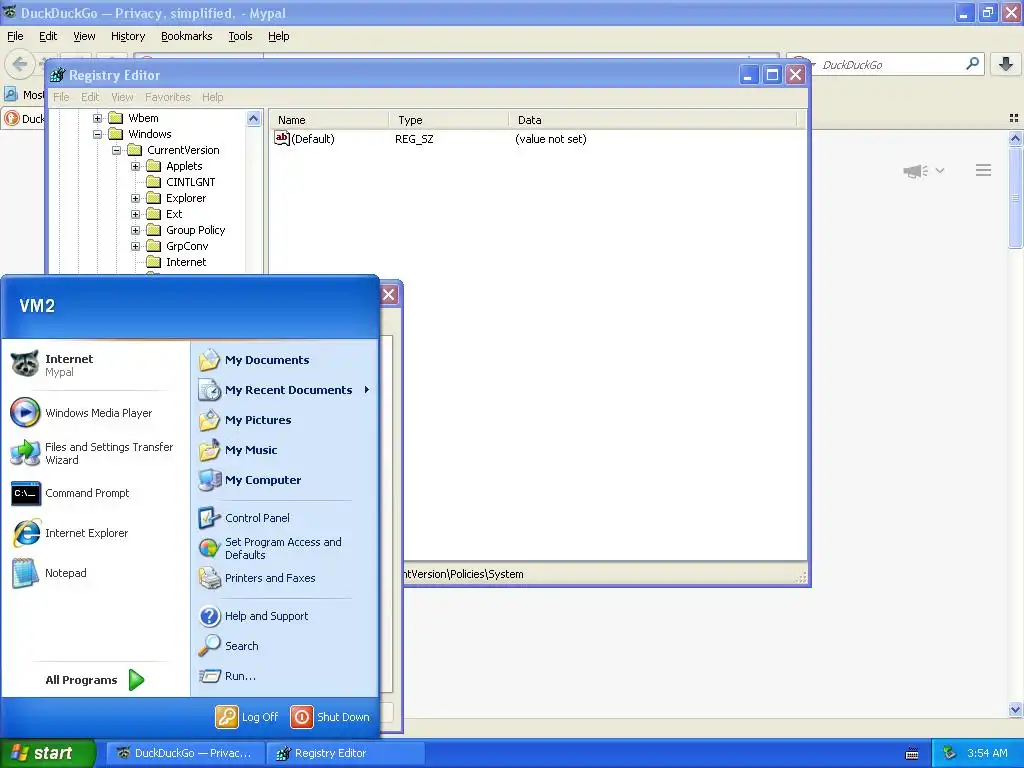The height and width of the screenshot is (768, 1024).
Task: Click the Type column header
Action: [448, 120]
